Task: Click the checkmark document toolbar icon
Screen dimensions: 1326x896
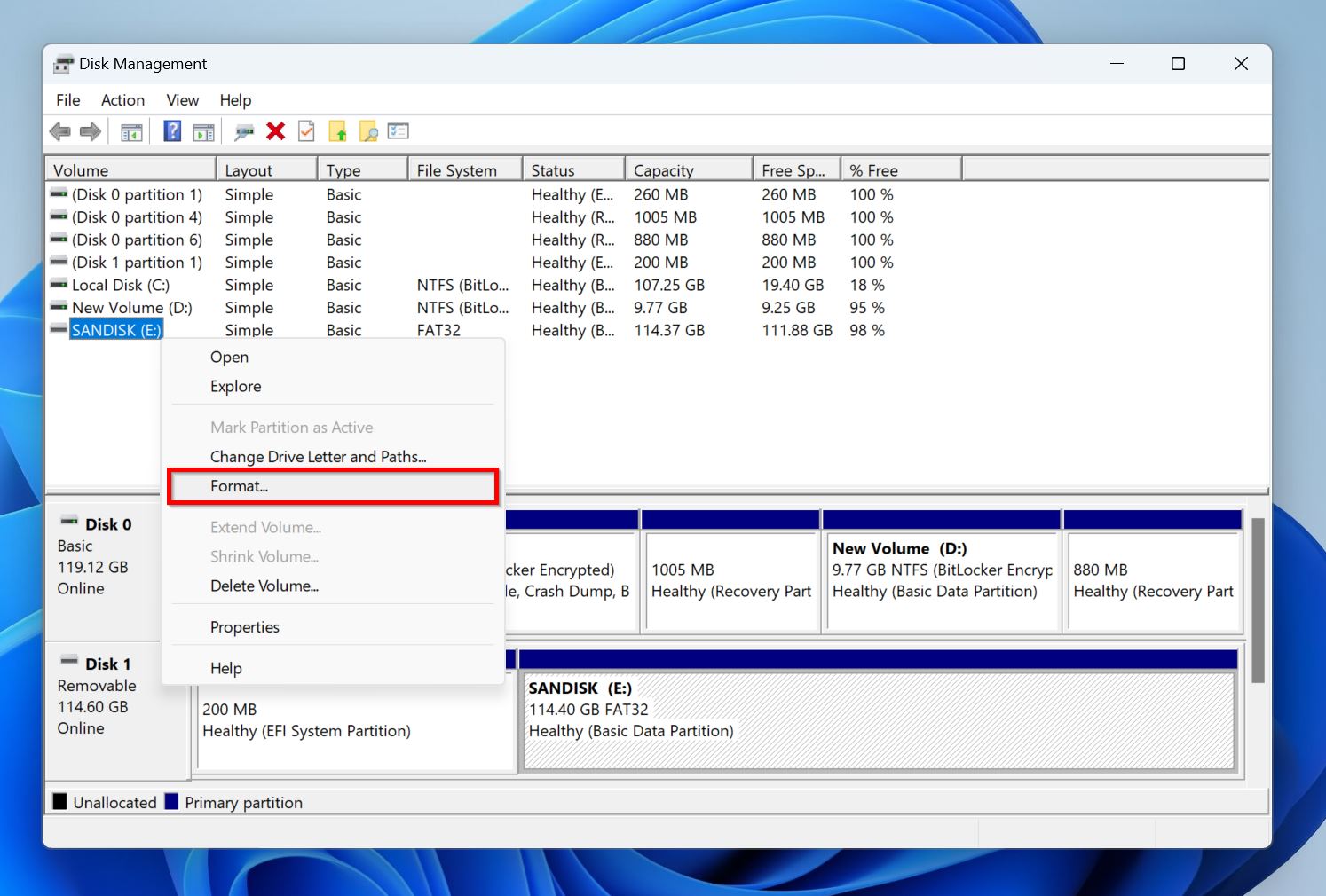Action: pos(306,131)
